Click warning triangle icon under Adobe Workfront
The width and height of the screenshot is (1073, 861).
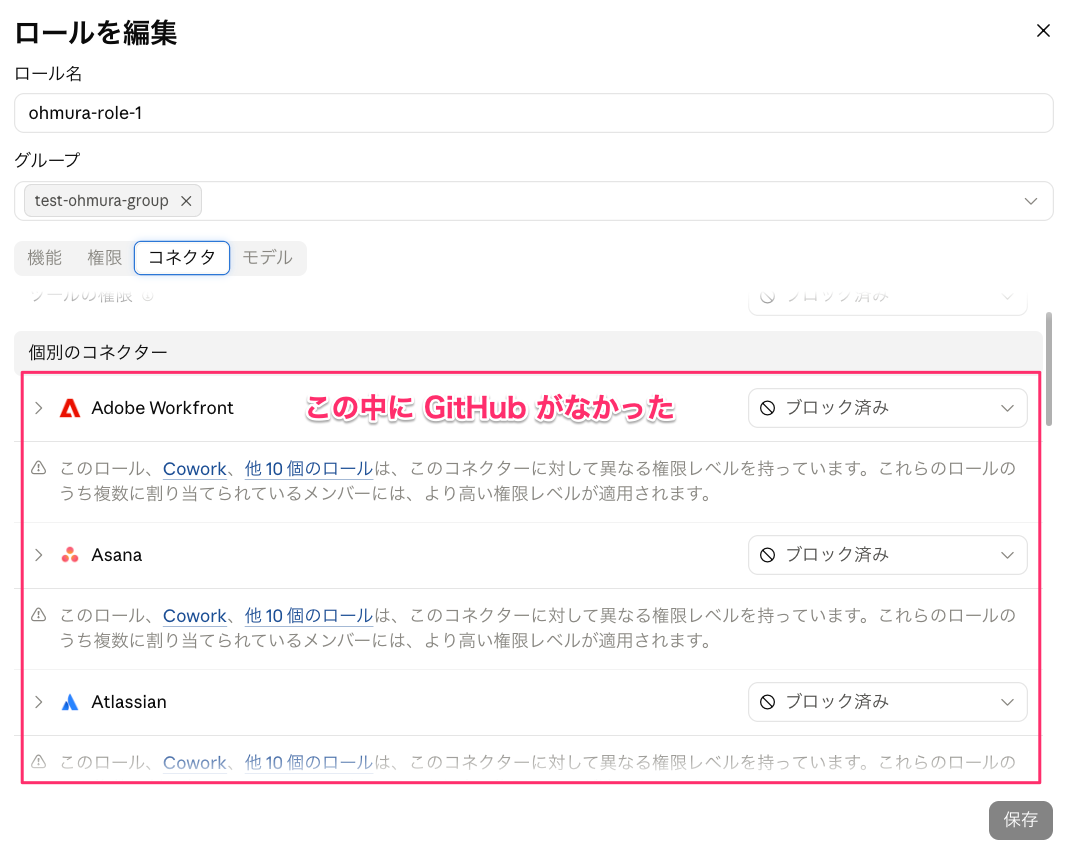click(39, 469)
